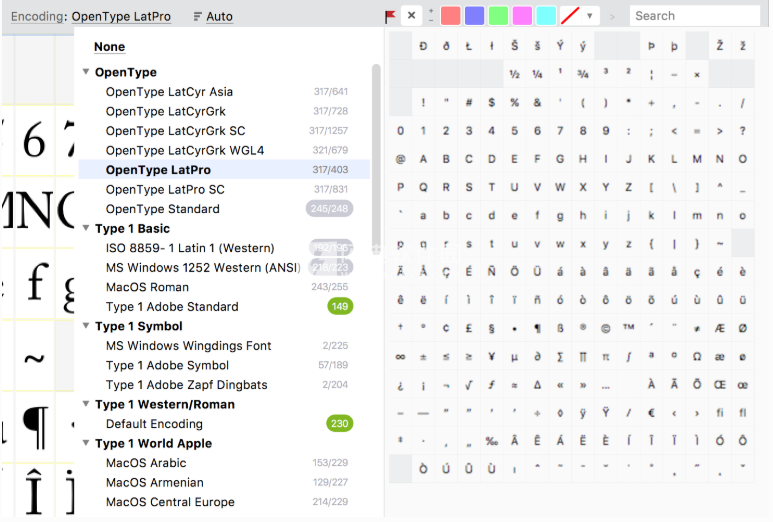Select the @ glyph cell
This screenshot has height=522, width=773.
pos(400,159)
